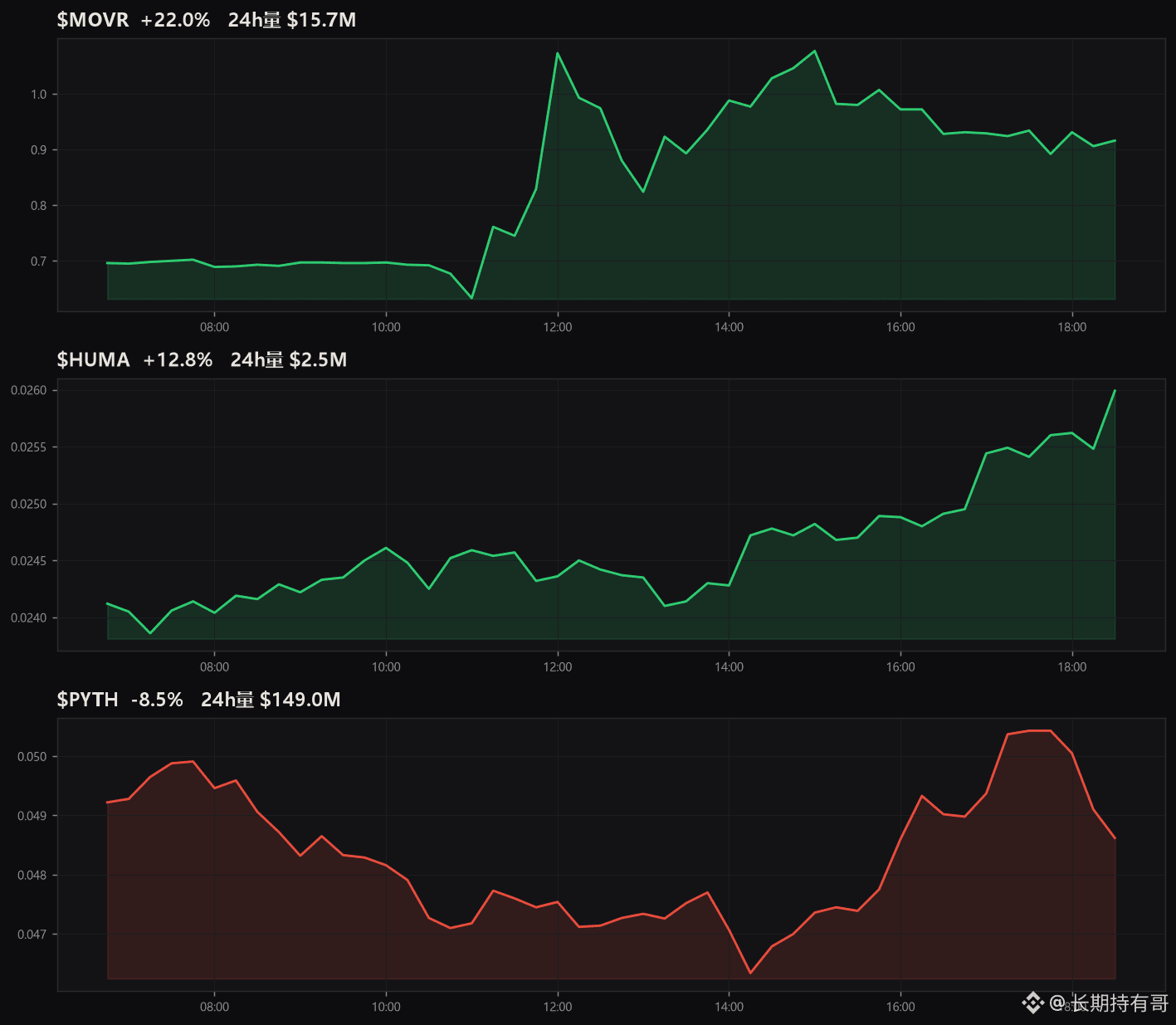Select the 0.8 price tick on MOVR chart
The image size is (1176, 1025).
point(39,206)
